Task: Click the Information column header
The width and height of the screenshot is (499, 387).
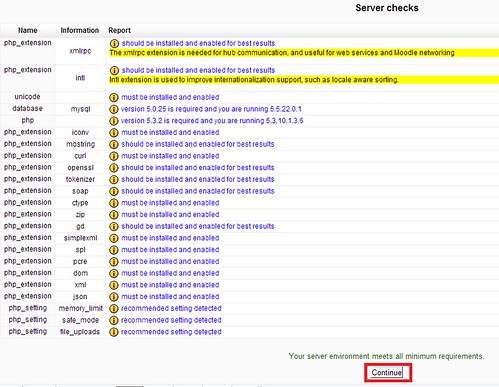Action: (80, 30)
